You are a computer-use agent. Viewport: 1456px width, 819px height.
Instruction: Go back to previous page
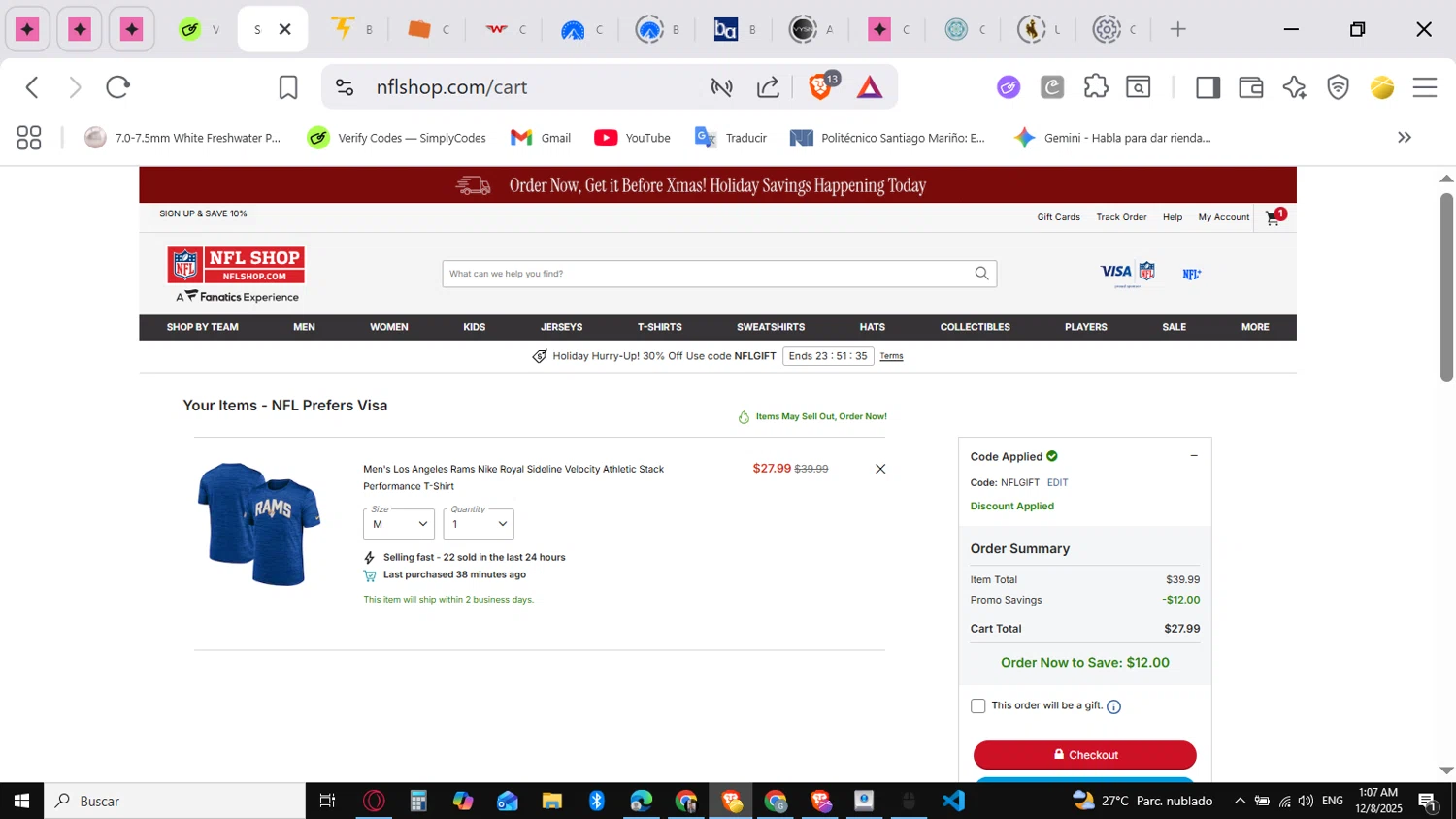coord(32,87)
